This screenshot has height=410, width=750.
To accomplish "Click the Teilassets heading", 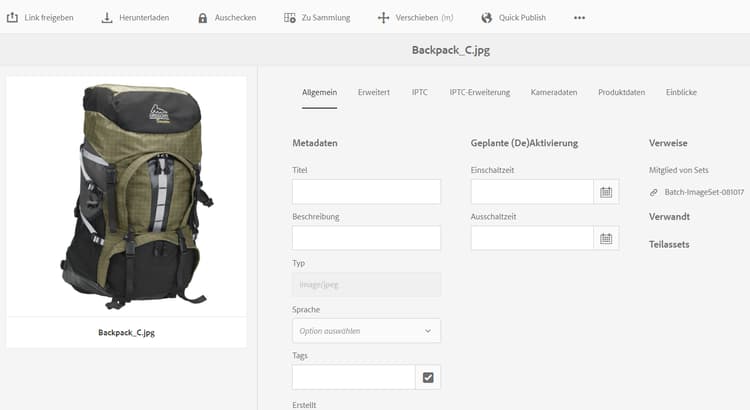I will [x=669, y=244].
